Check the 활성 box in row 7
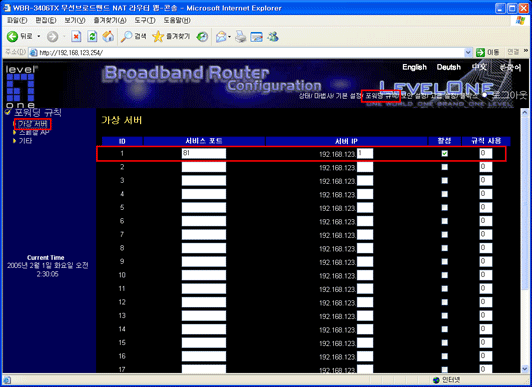 tap(444, 235)
